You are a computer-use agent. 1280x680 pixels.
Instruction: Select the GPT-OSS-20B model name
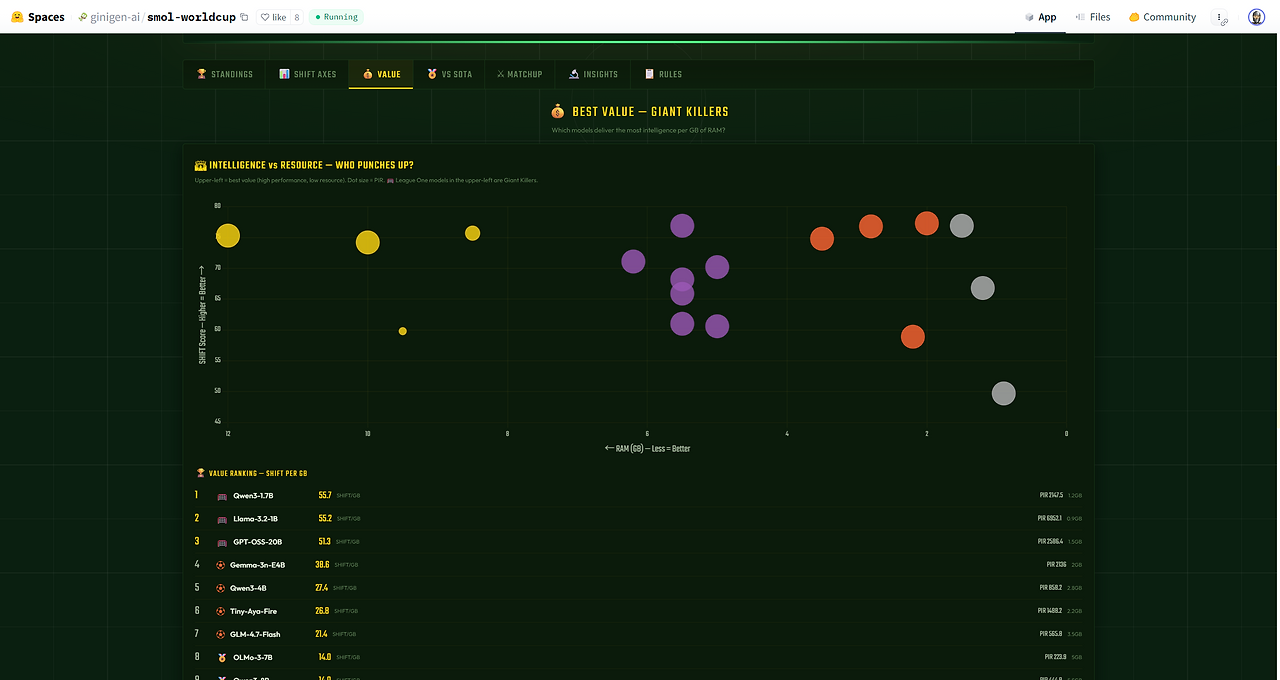(258, 542)
